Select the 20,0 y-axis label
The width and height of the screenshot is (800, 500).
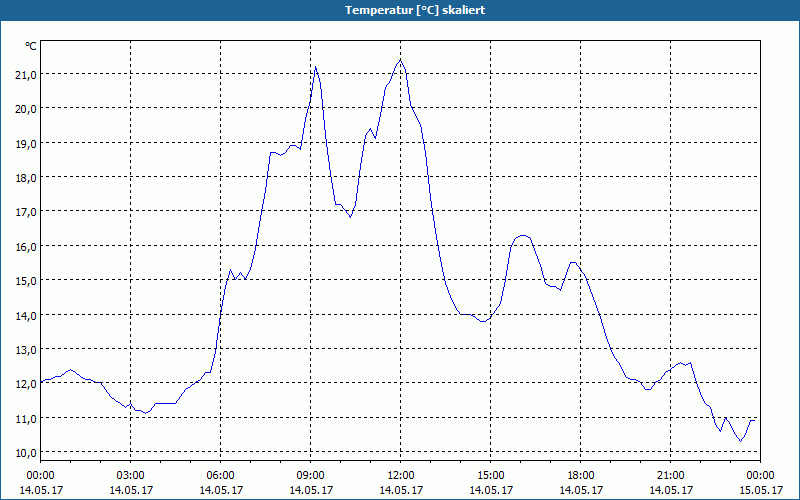click(x=27, y=109)
